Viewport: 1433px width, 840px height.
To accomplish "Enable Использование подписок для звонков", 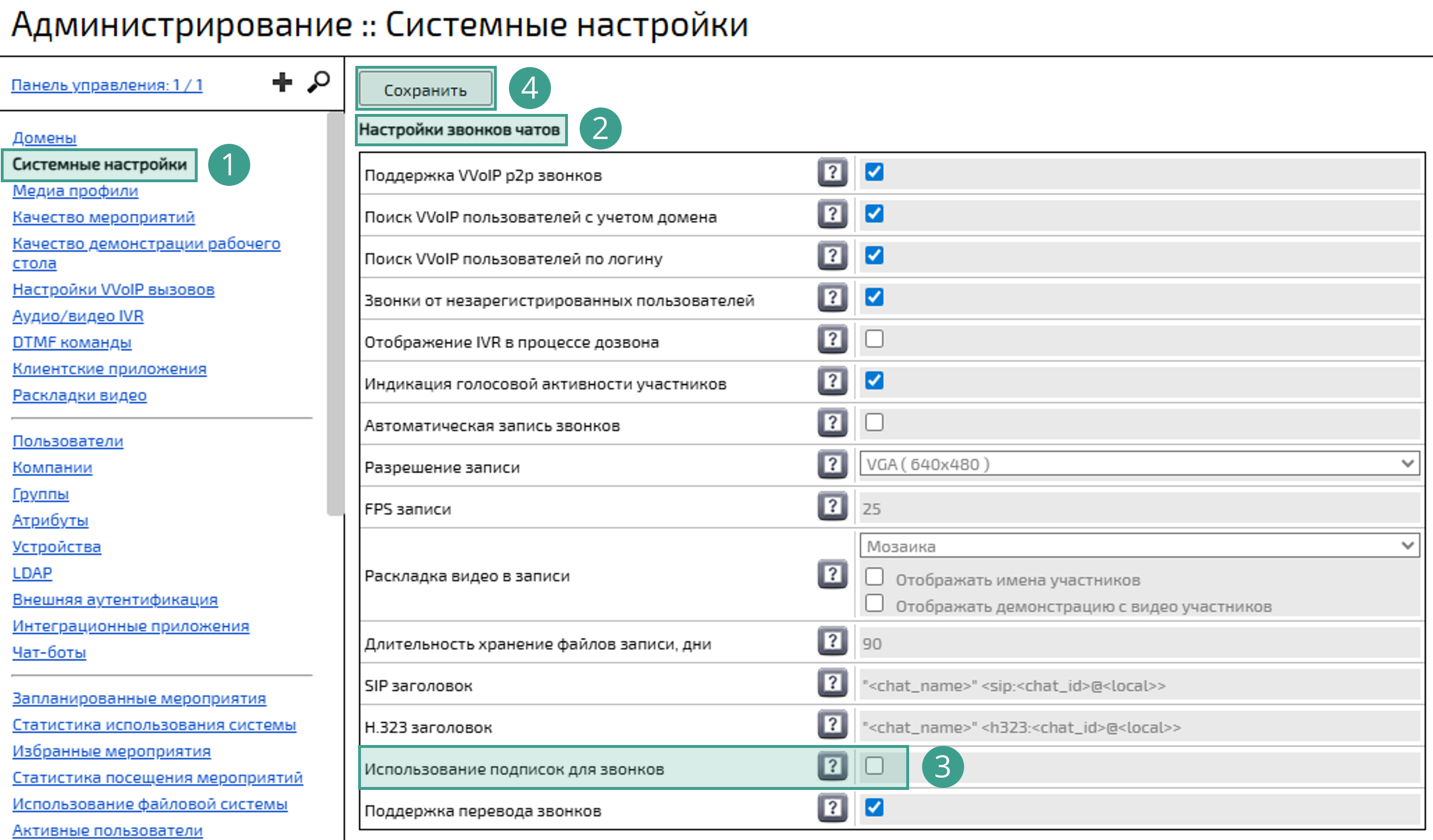I will (x=874, y=766).
